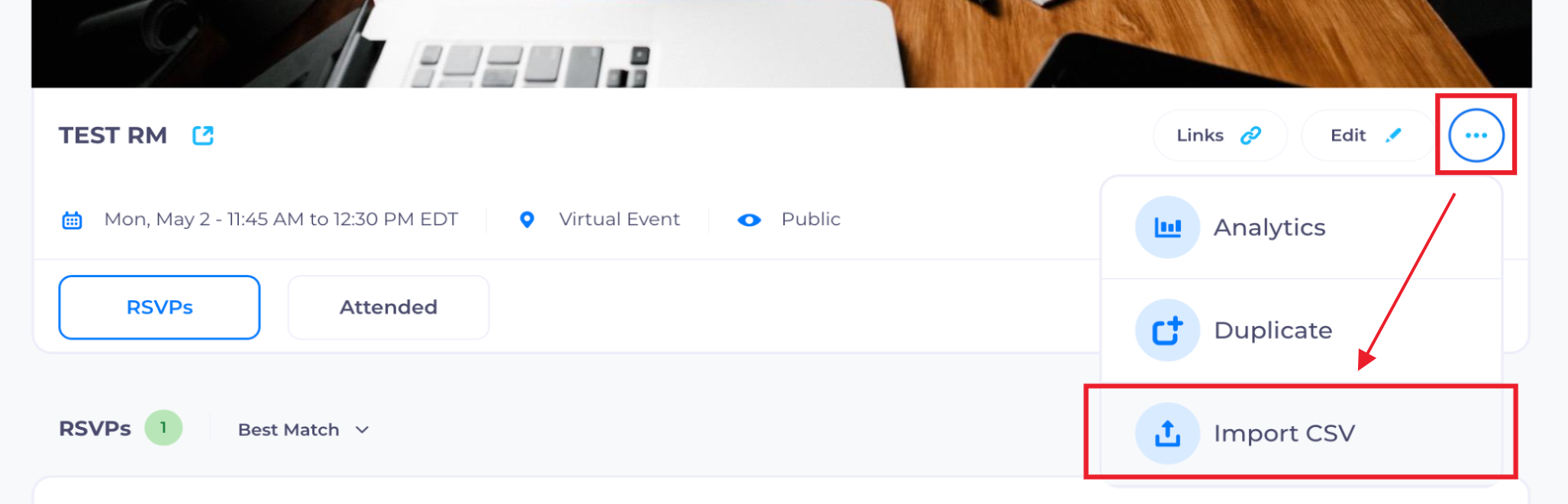Click the chain link icon in Links button

[1250, 135]
